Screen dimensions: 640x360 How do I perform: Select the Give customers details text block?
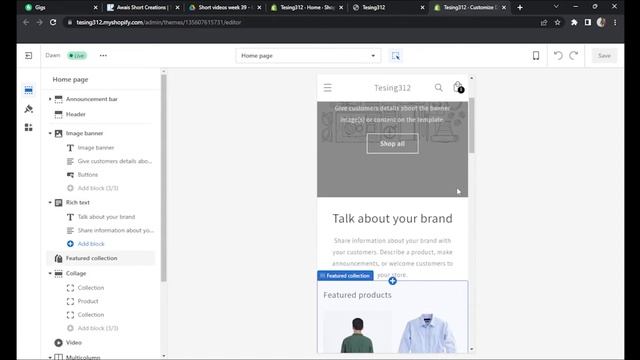[115, 161]
